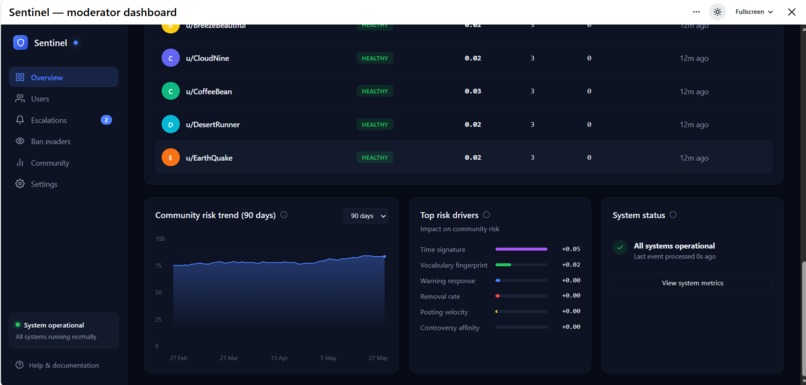The width and height of the screenshot is (806, 385).
Task: Click the 12m ago timestamp for u/DesertRunner
Action: (x=694, y=124)
